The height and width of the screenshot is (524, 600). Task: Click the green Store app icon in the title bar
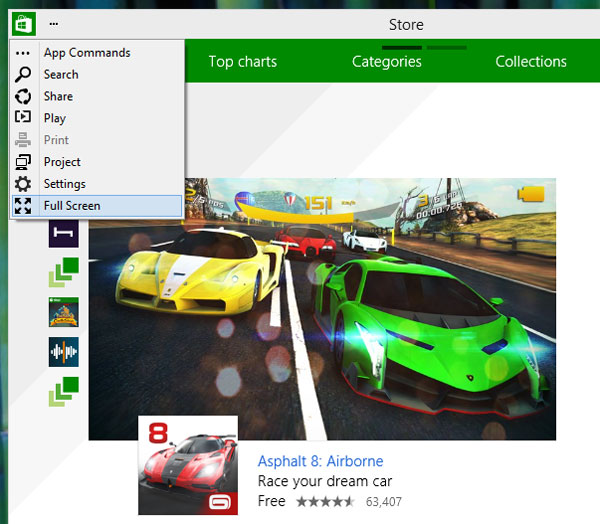pyautogui.click(x=24, y=24)
